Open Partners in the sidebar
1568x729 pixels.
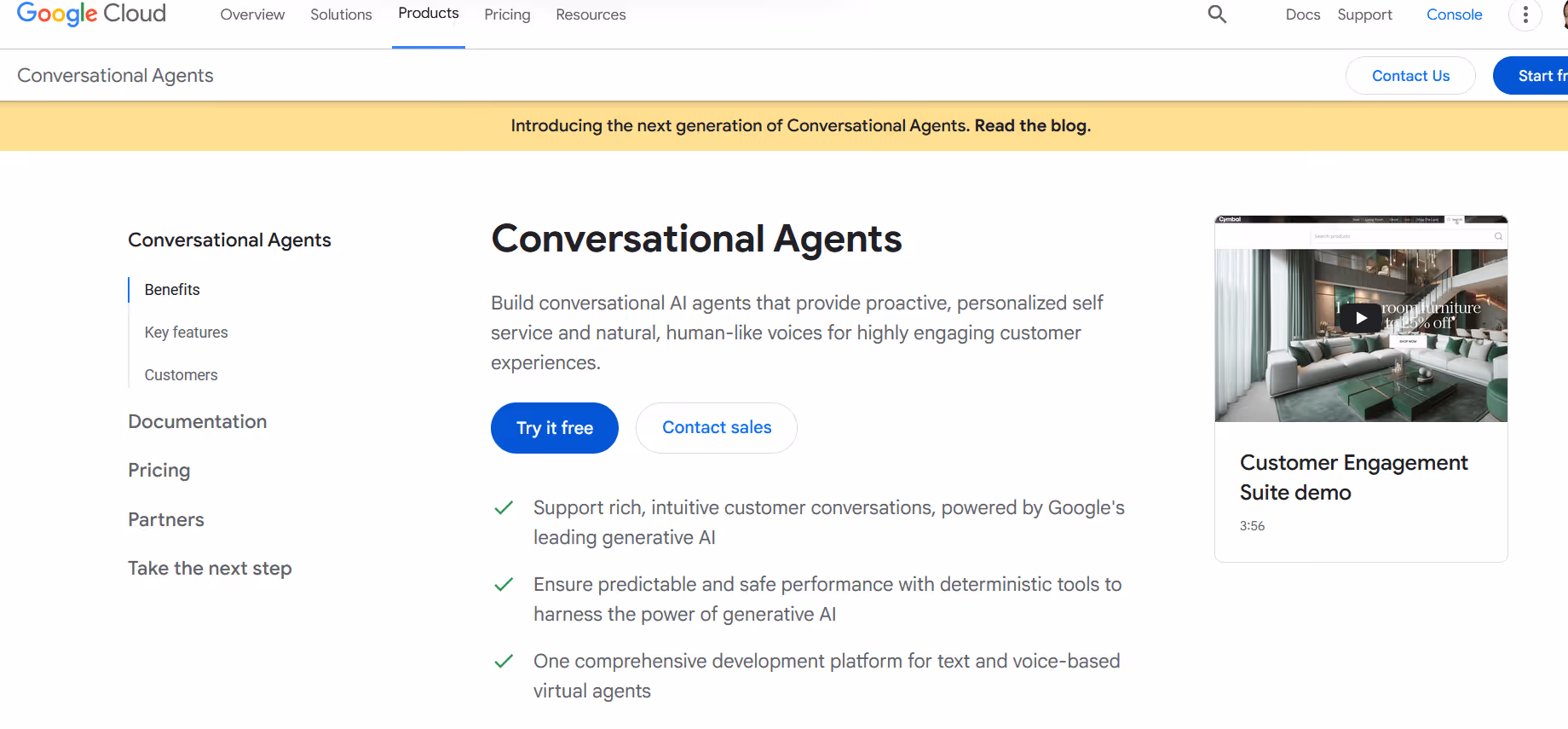(x=166, y=520)
